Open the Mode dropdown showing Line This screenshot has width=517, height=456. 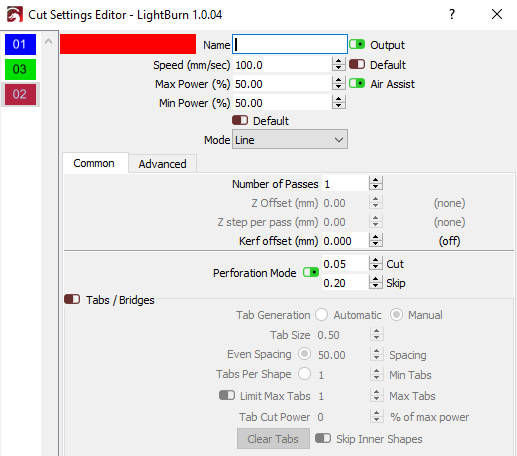(290, 139)
